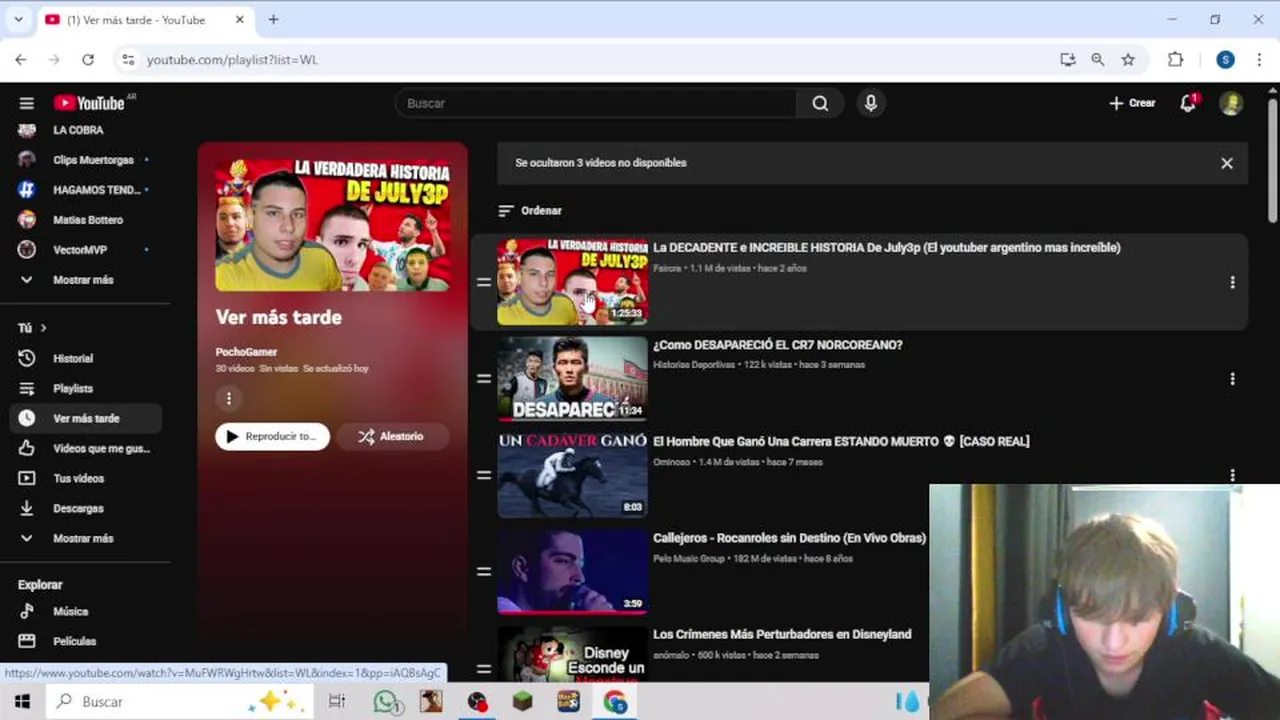Viewport: 1280px width, 720px height.
Task: Open the YouTube hamburger guide menu
Action: (27, 103)
